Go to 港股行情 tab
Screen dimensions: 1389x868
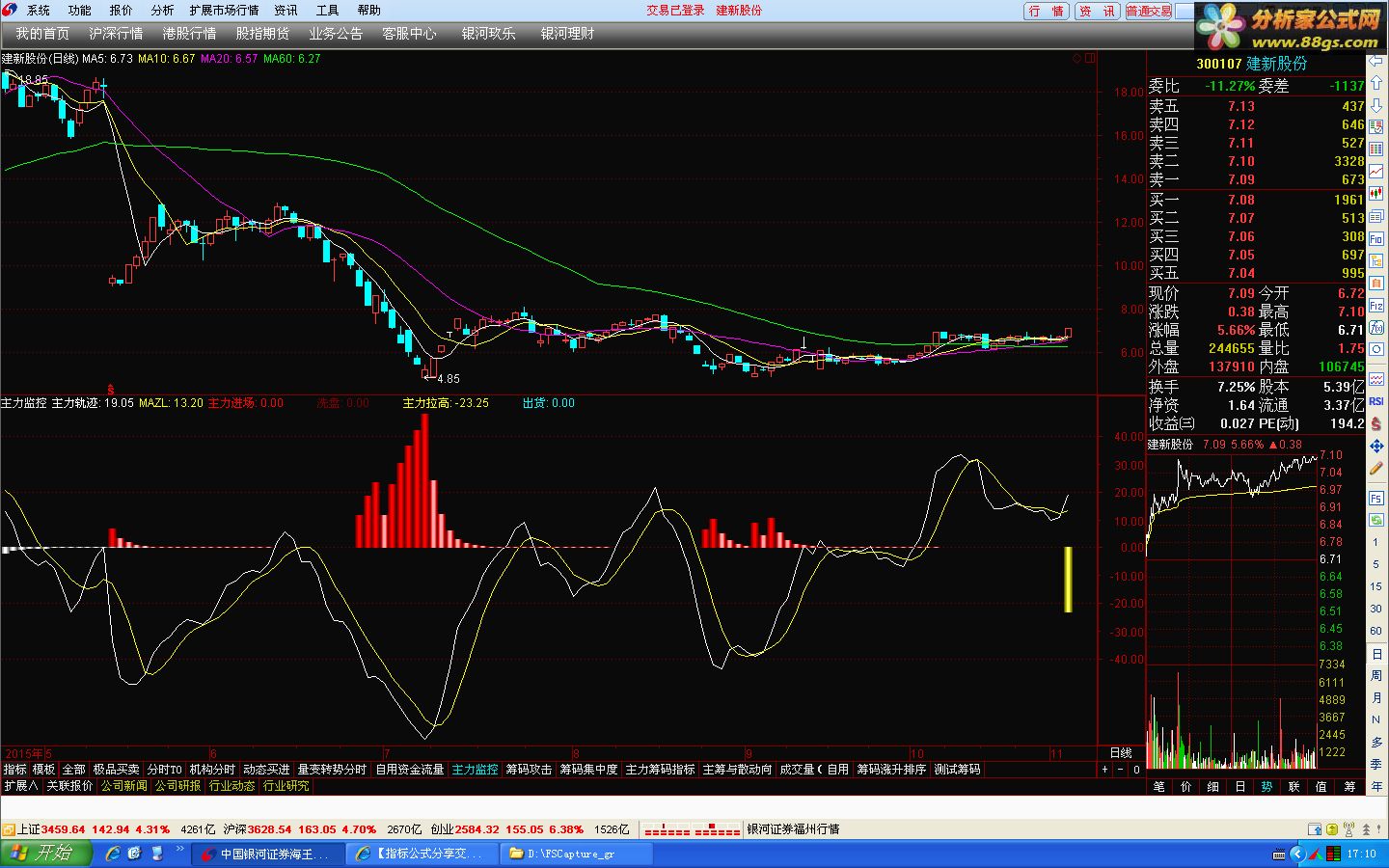click(x=189, y=34)
